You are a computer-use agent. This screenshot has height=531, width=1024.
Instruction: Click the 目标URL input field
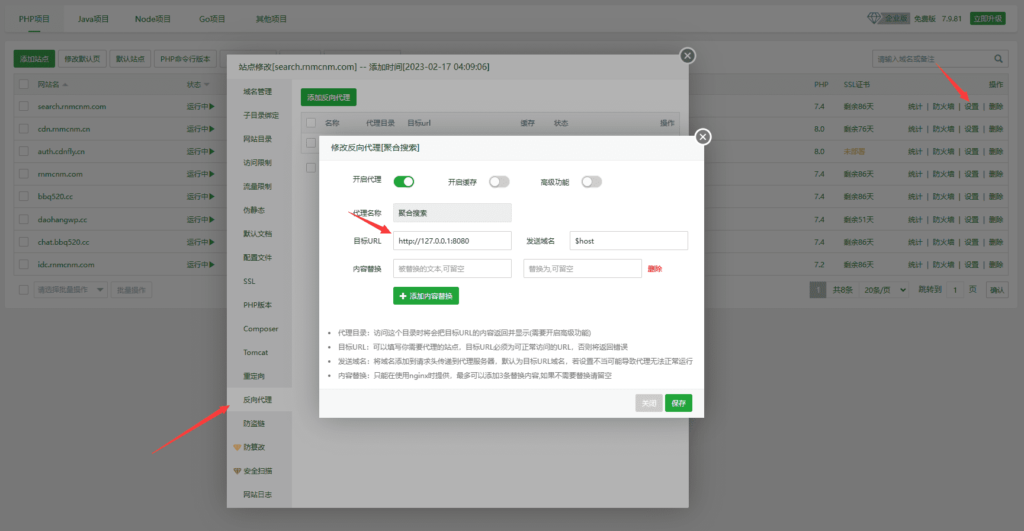tap(452, 240)
